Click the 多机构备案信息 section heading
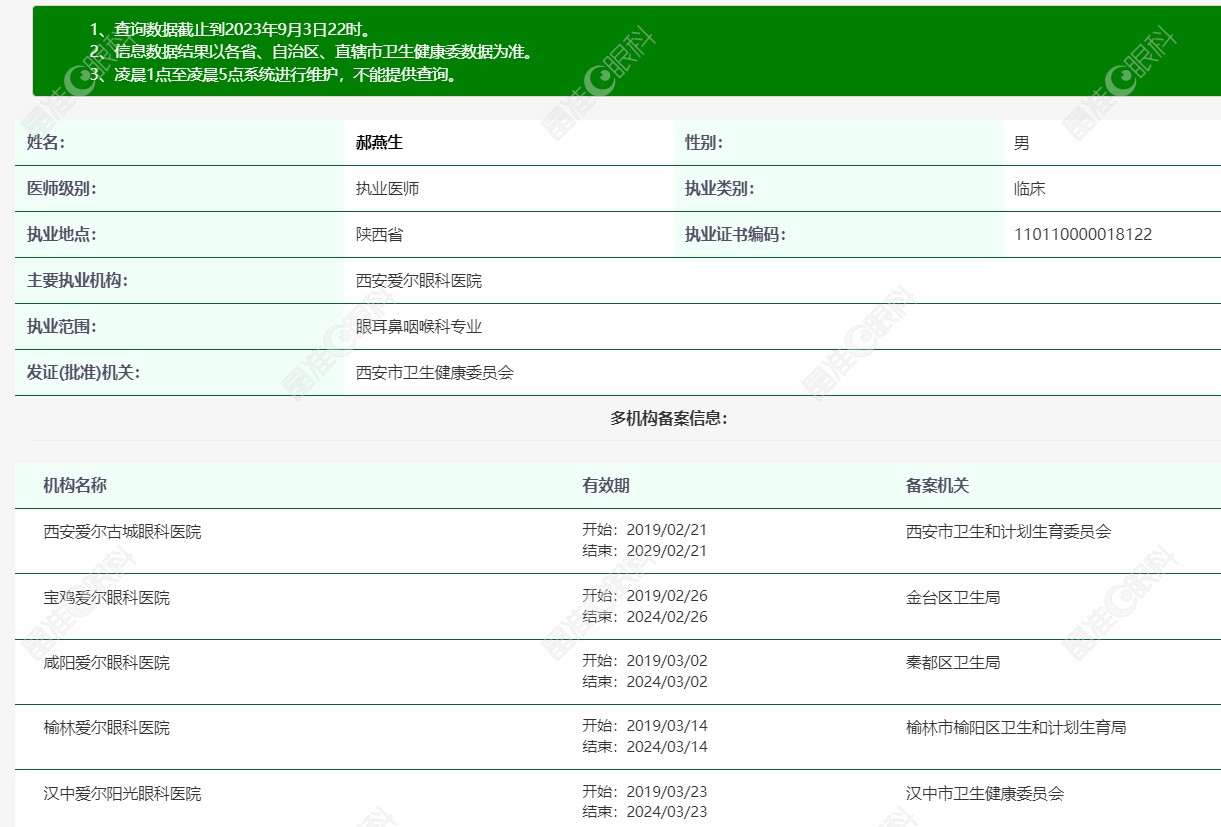 tap(669, 418)
